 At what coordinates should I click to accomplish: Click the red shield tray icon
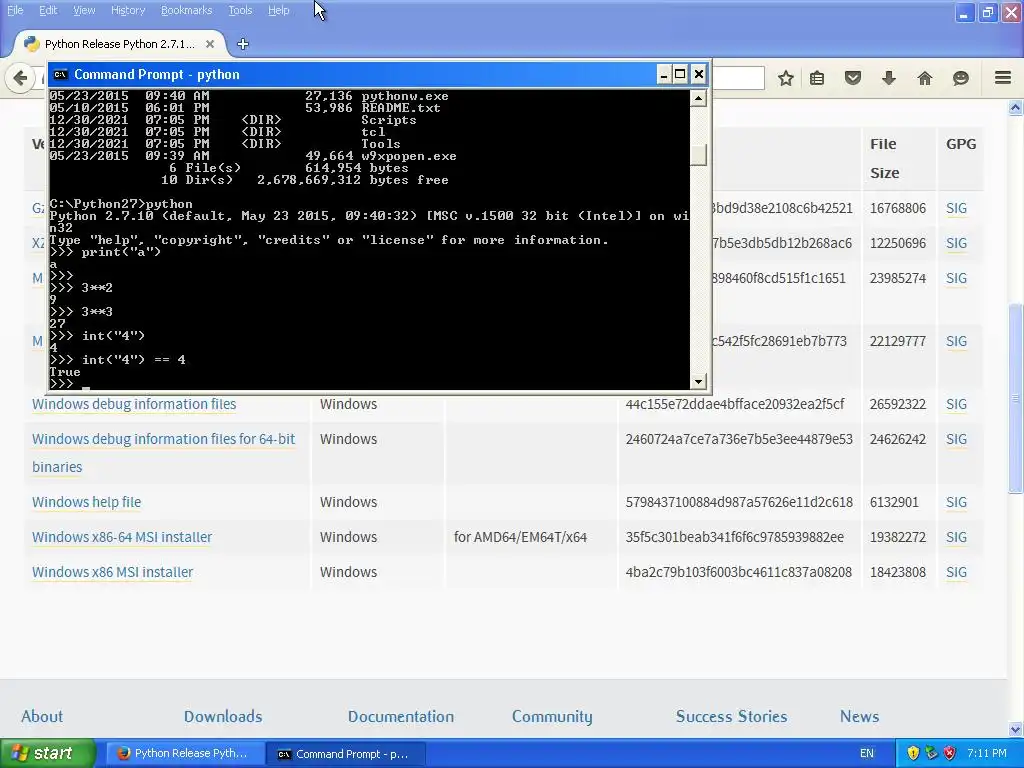pos(950,753)
